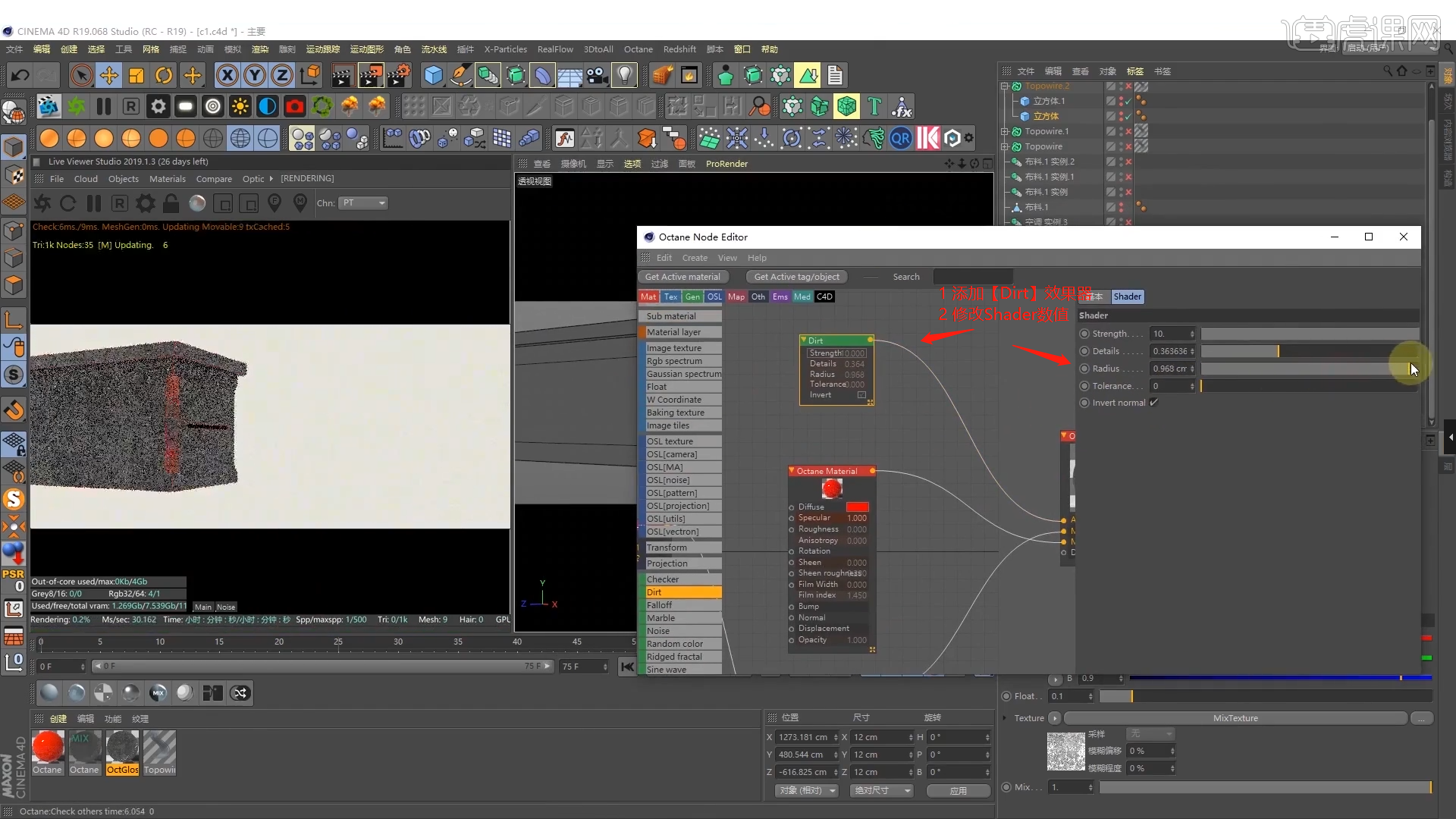Click Get Active tag/object button
This screenshot has height=819, width=1456.
[x=796, y=277]
